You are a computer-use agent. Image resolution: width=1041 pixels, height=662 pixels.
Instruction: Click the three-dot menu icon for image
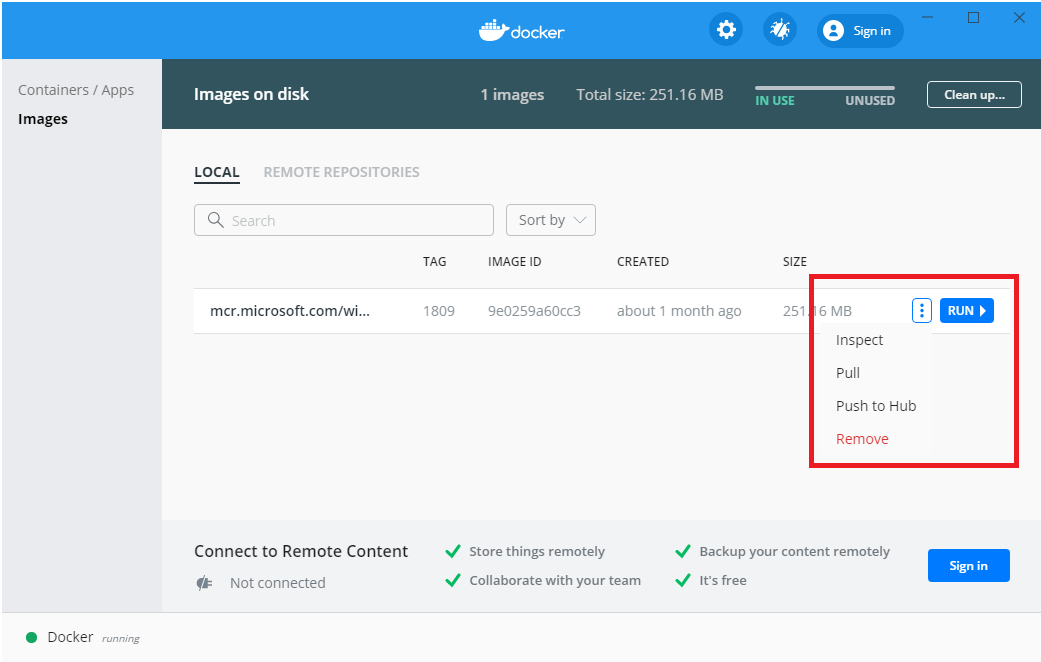(x=922, y=311)
